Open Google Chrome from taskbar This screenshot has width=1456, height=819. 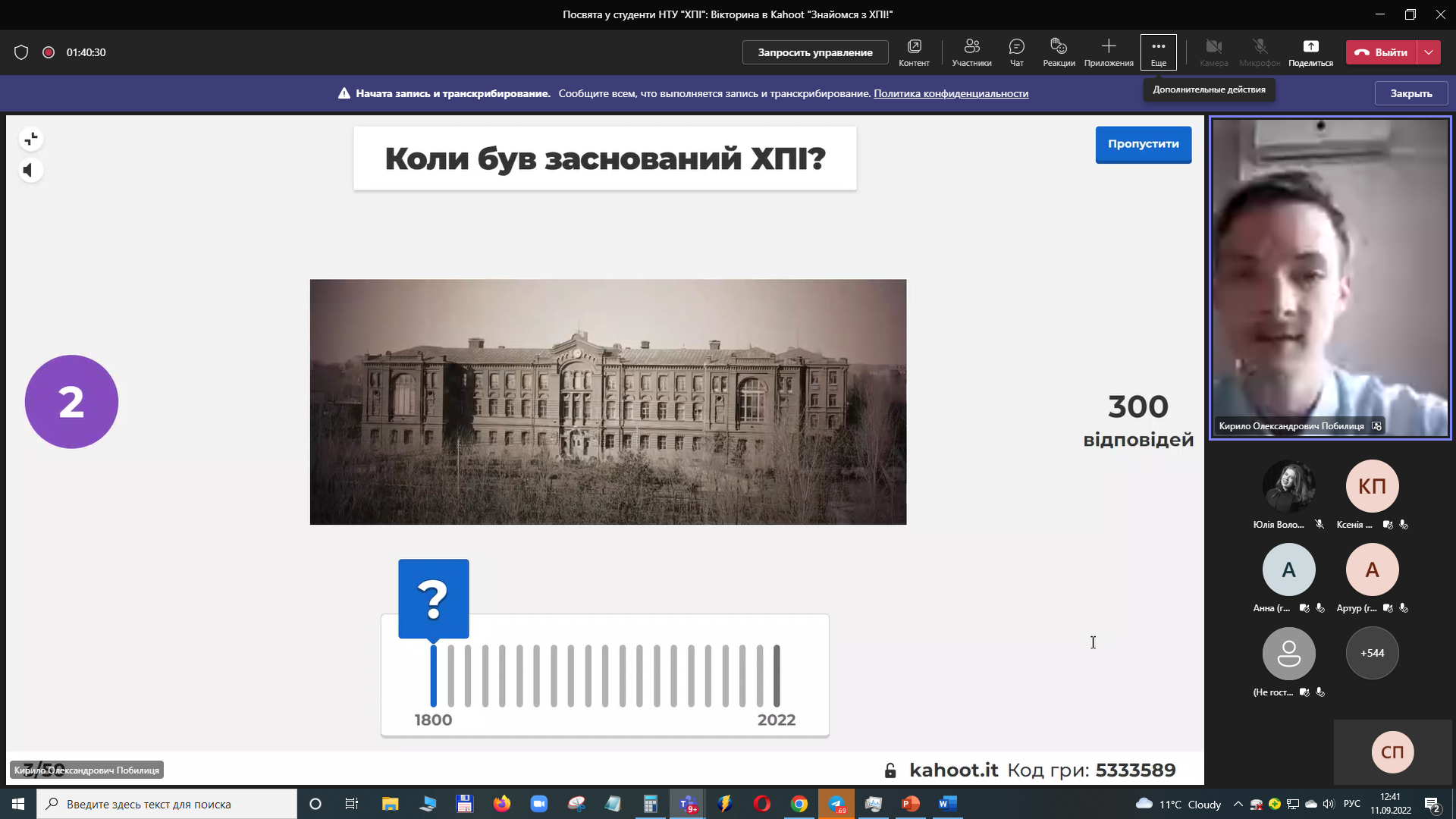(x=799, y=804)
